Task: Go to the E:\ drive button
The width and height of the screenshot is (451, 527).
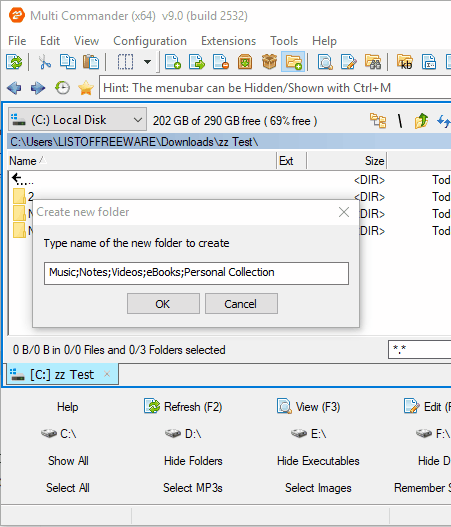Action: [x=309, y=434]
